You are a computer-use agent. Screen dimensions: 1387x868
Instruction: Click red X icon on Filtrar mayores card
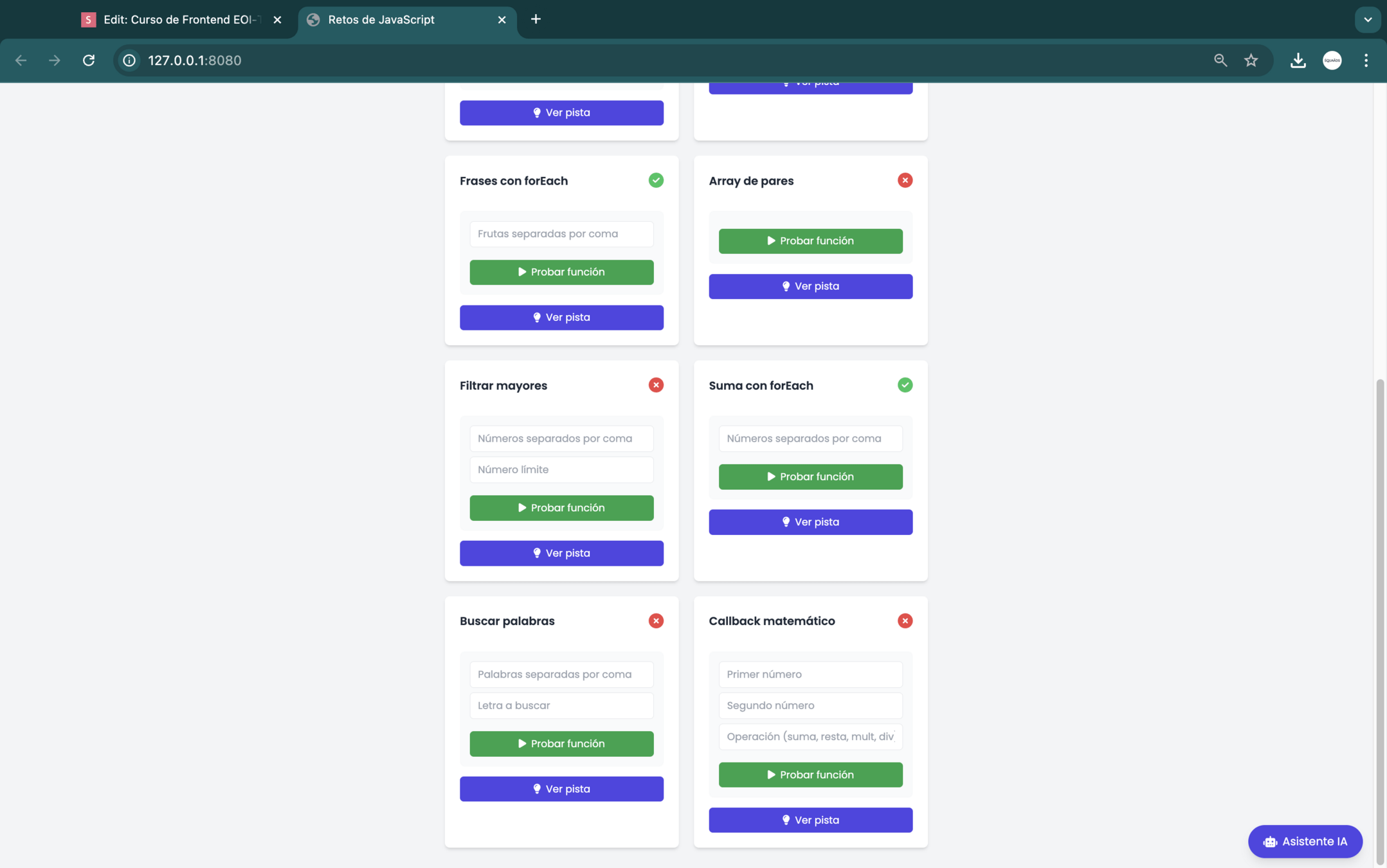point(655,385)
